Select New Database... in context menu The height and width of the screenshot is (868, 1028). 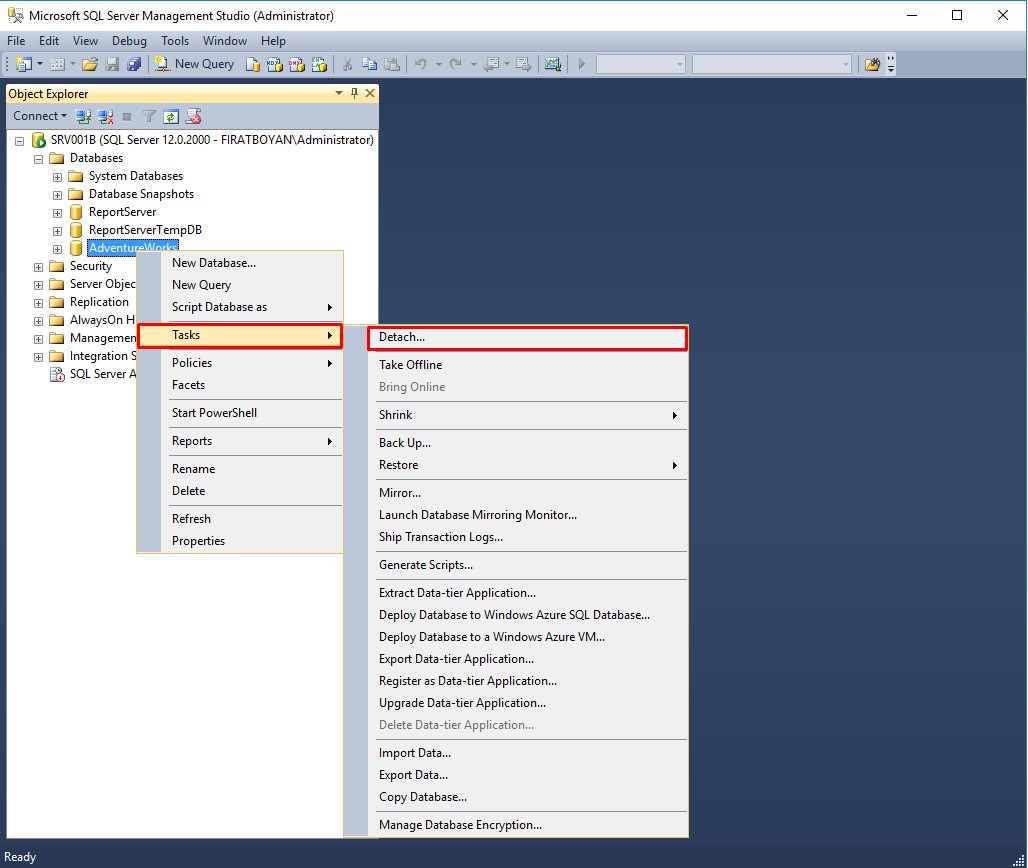[252, 264]
